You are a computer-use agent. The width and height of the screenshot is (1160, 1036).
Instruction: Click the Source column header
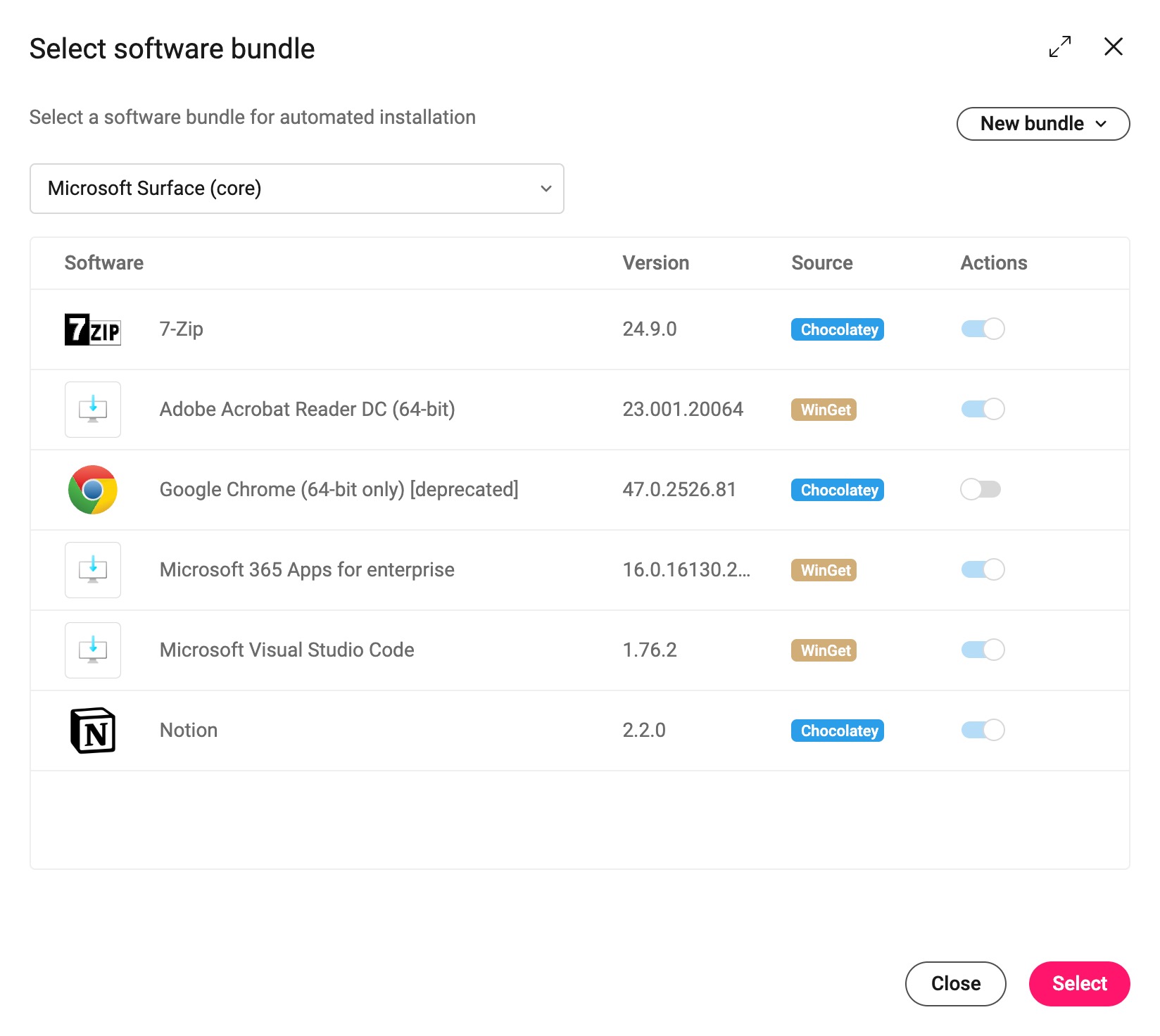click(822, 263)
